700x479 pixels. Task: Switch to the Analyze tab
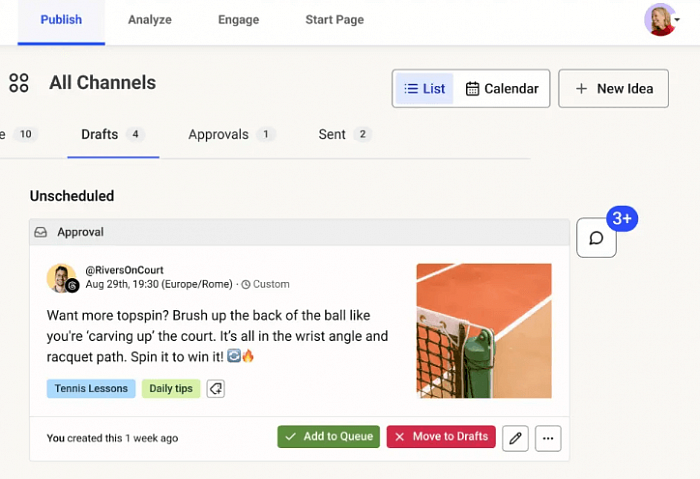[150, 20]
